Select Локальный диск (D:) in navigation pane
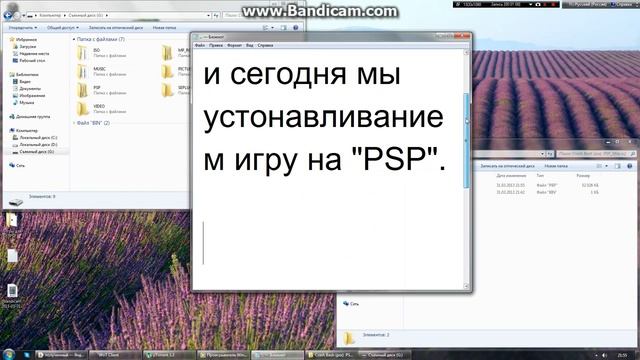Image resolution: width=640 pixels, height=360 pixels. 35,144
